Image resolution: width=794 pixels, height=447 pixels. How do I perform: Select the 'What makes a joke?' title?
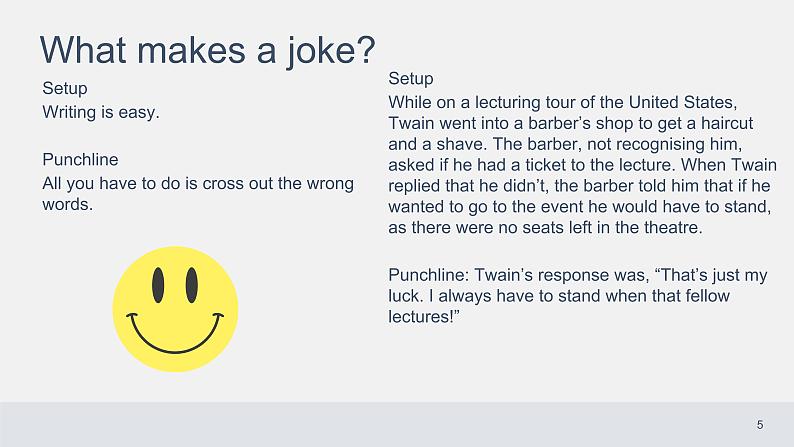[208, 51]
